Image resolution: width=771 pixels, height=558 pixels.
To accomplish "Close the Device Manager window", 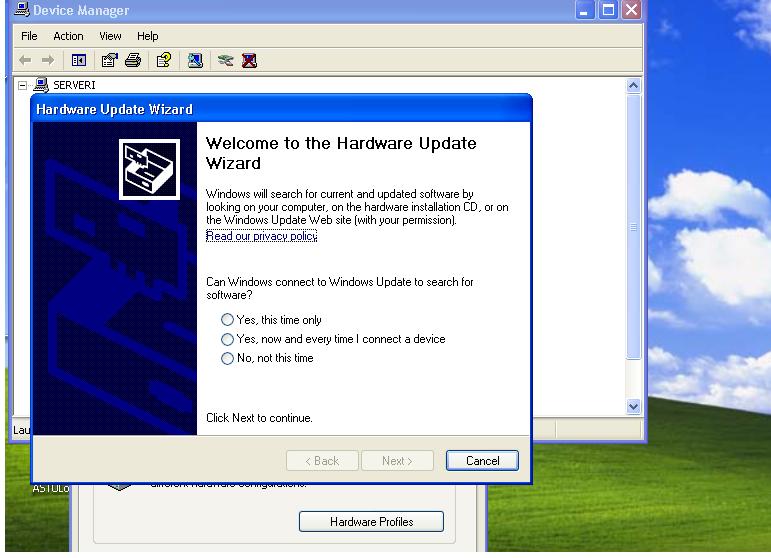I will coord(632,9).
